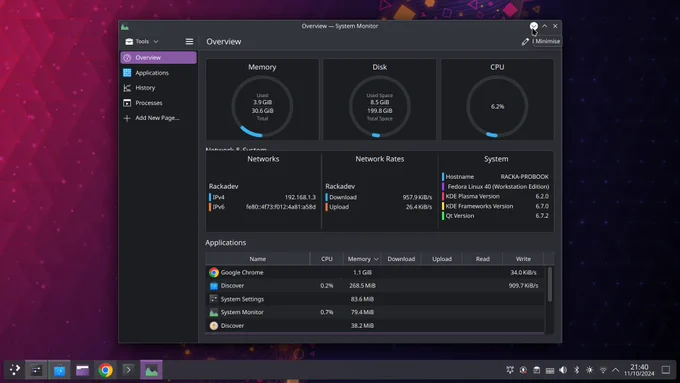Image resolution: width=680 pixels, height=383 pixels.
Task: Click the Download rate 957.9 KiB/s
Action: tap(417, 197)
